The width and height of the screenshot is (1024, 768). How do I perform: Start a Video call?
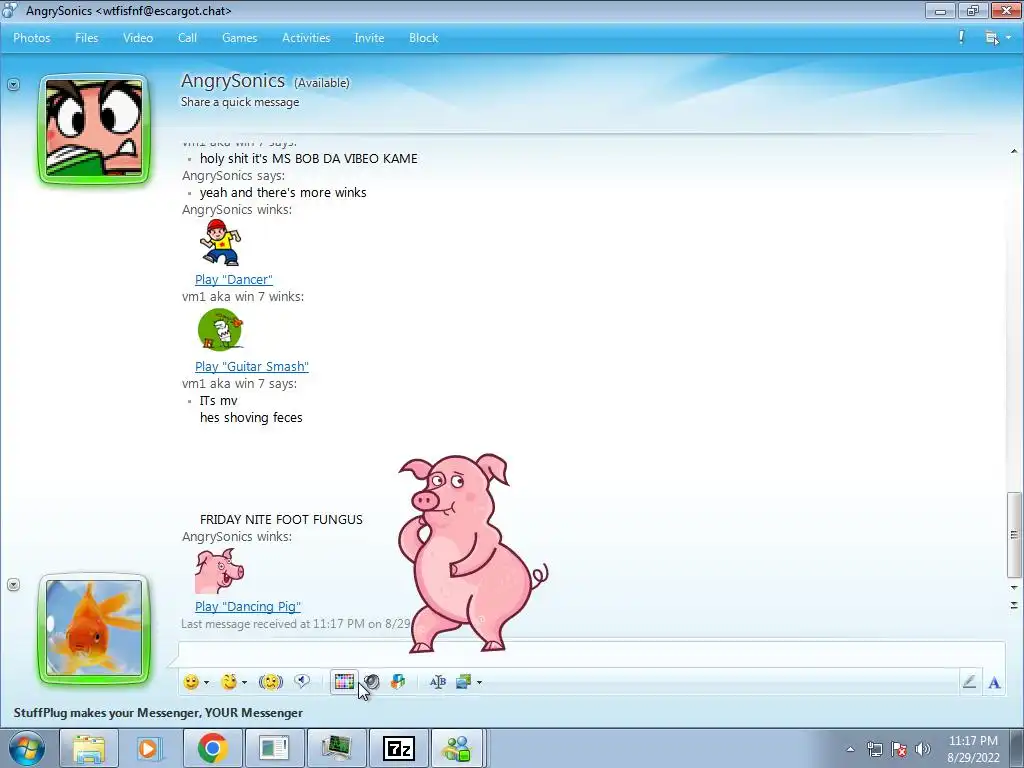pyautogui.click(x=138, y=38)
